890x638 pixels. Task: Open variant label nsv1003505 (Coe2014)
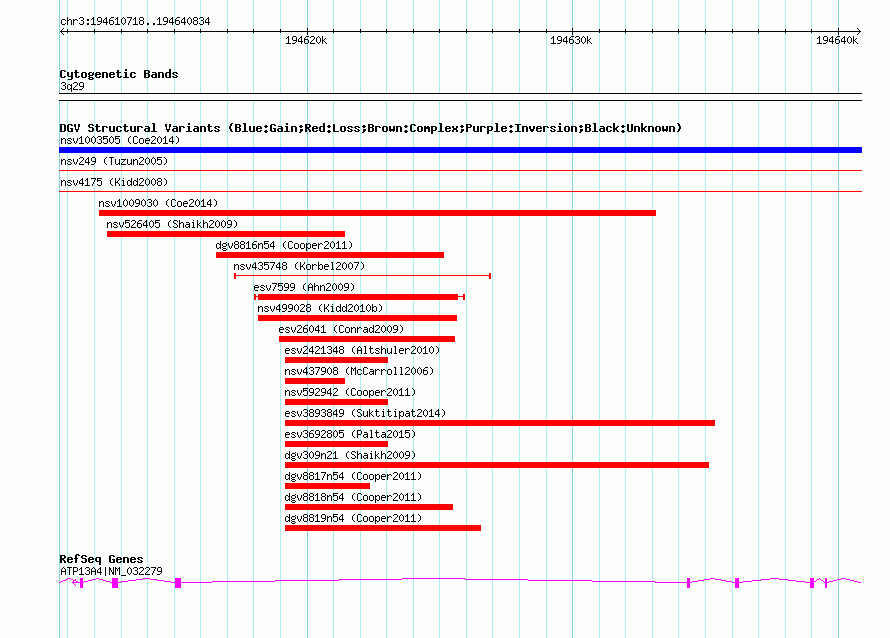(x=120, y=140)
